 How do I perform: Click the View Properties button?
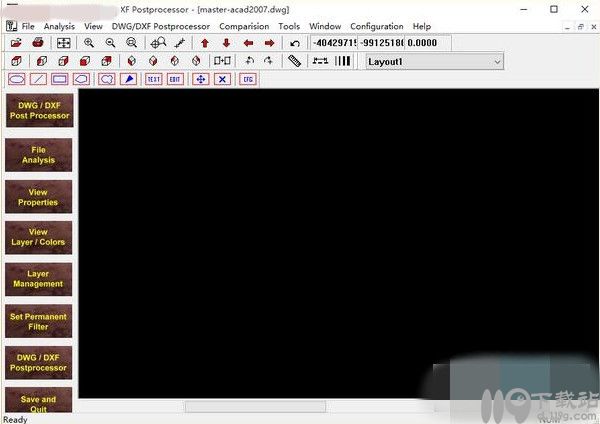[x=39, y=197]
